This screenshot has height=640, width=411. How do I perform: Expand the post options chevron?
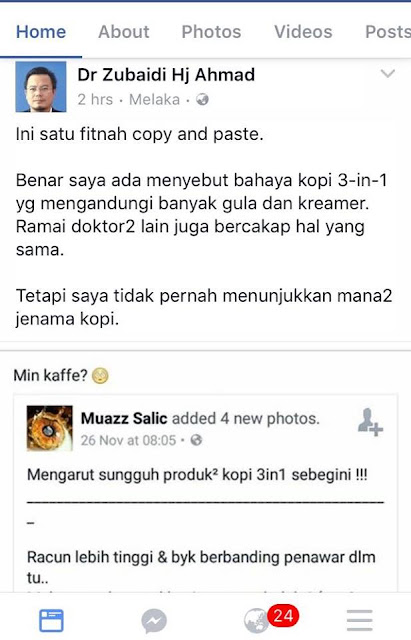click(x=387, y=73)
